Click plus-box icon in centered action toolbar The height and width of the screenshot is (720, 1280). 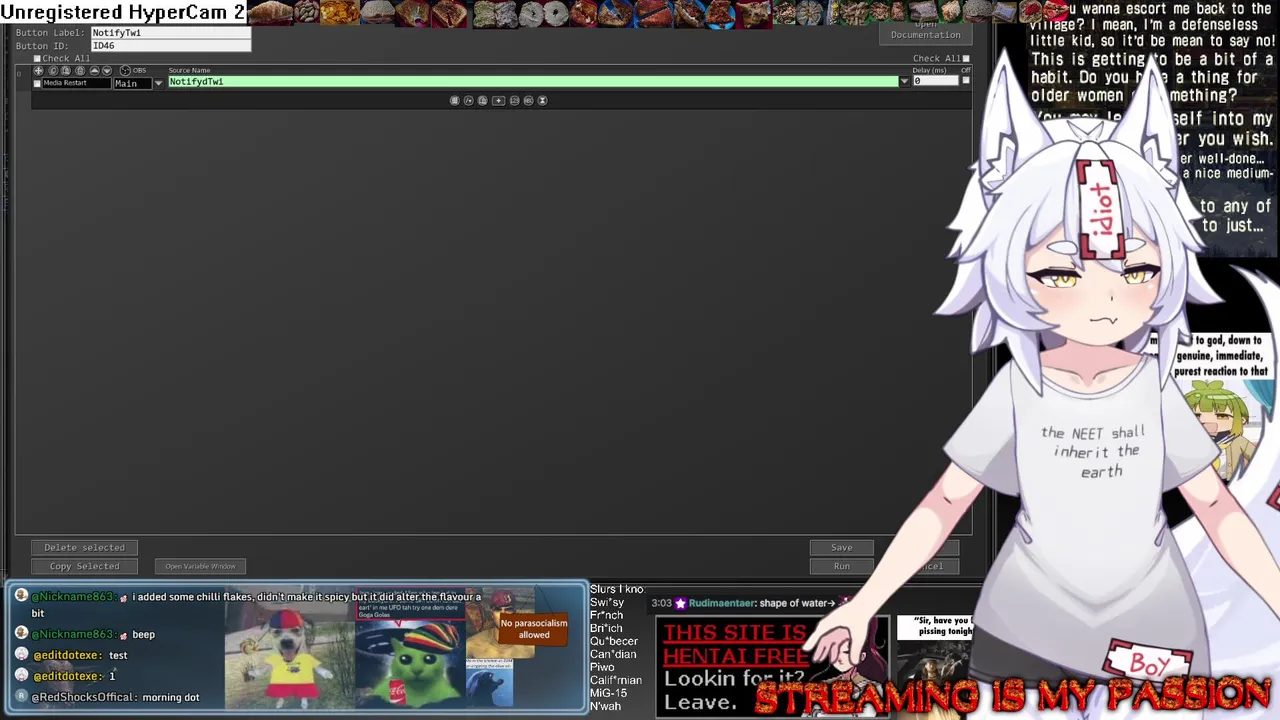tap(498, 100)
